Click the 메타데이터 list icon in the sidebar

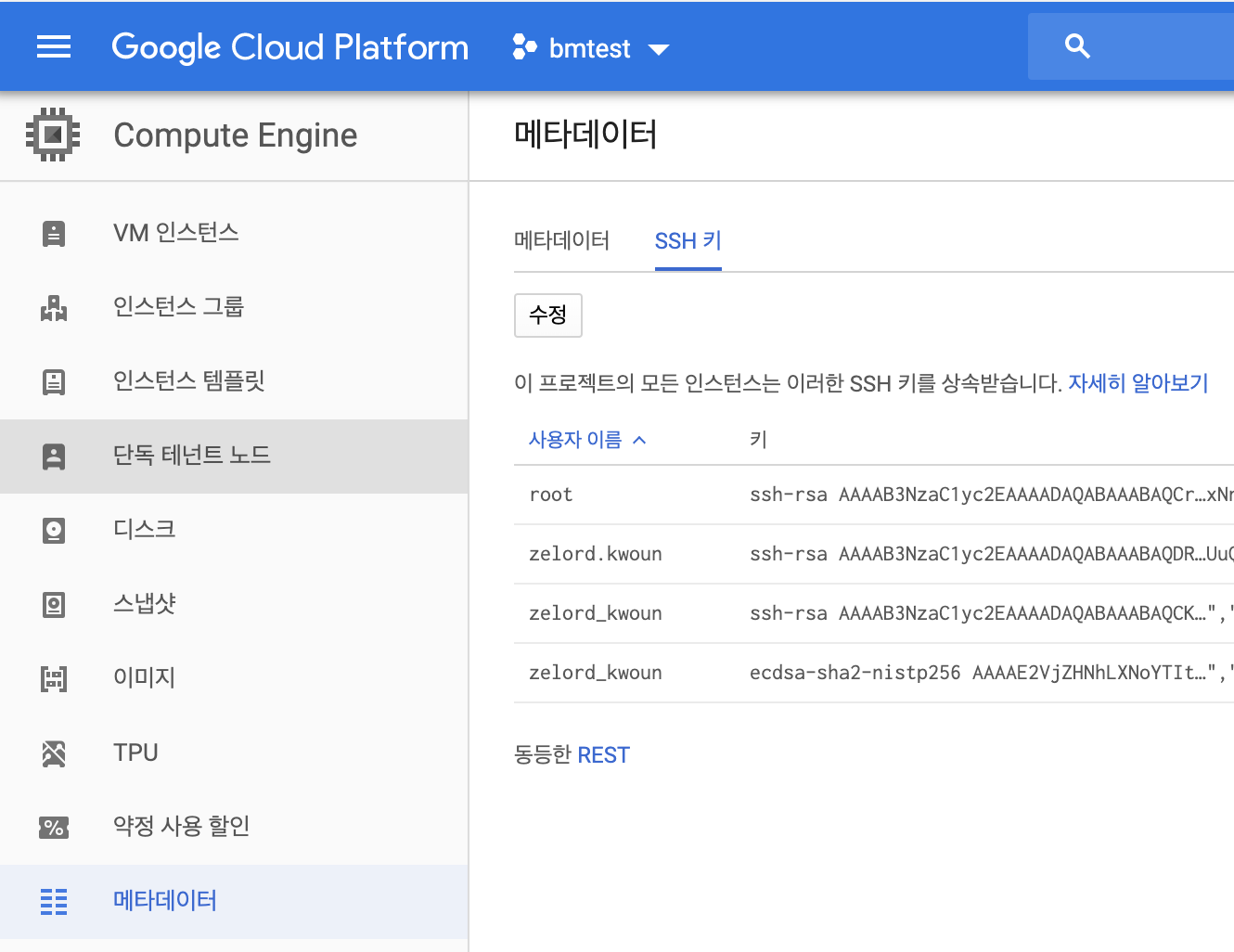[x=54, y=901]
